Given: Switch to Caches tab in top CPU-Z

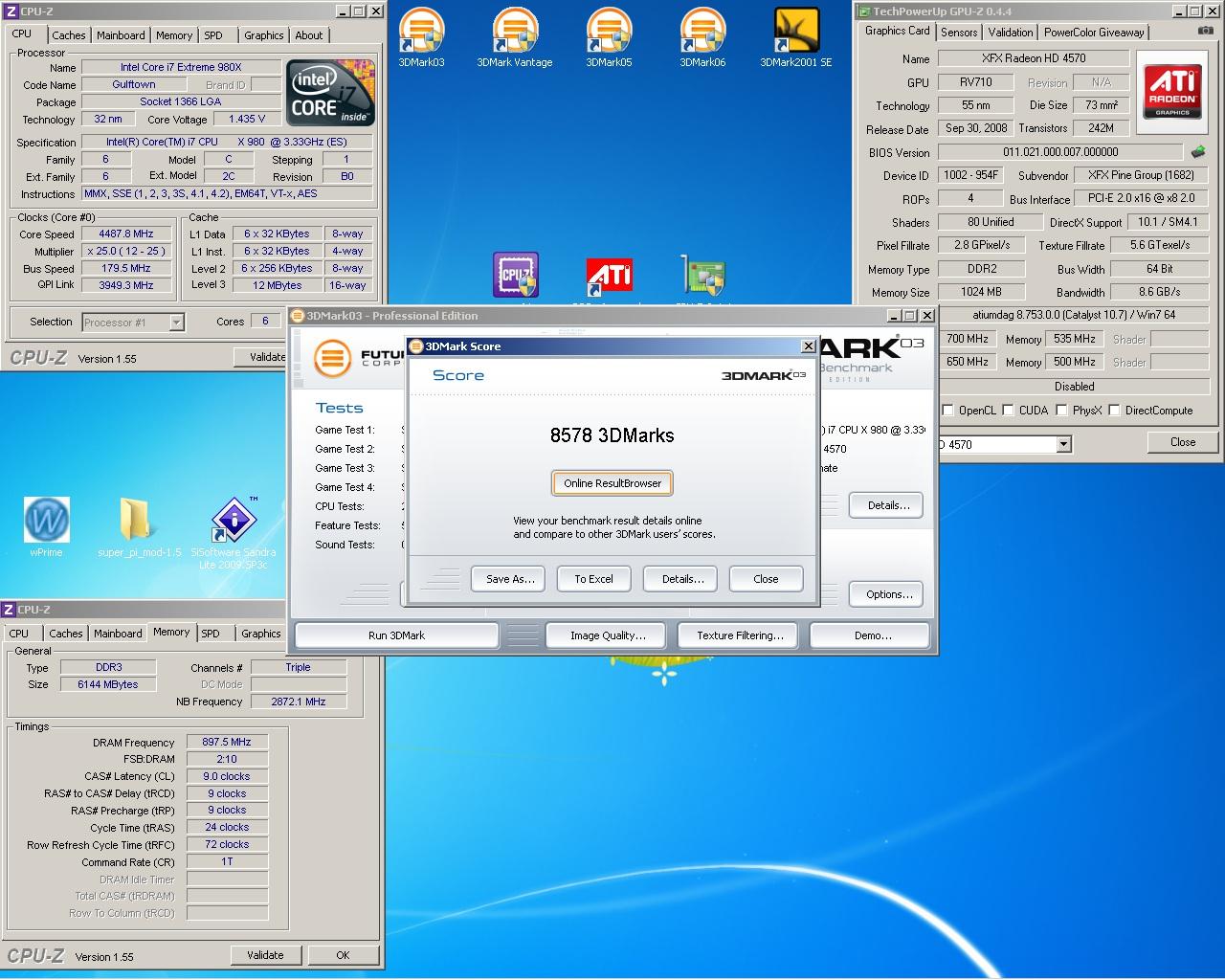Looking at the screenshot, I should 68,35.
